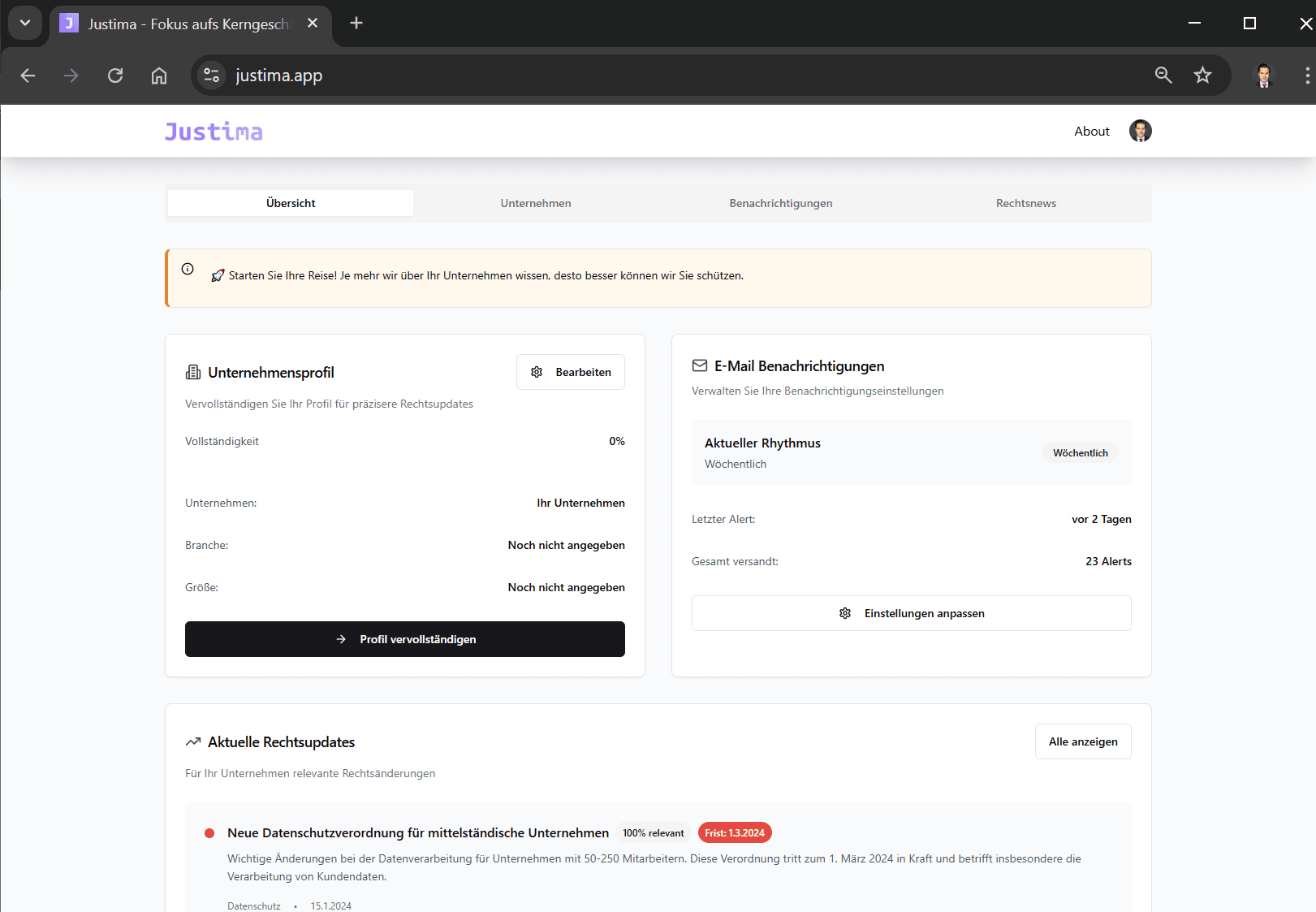Click Alle anzeigen button

(x=1083, y=741)
